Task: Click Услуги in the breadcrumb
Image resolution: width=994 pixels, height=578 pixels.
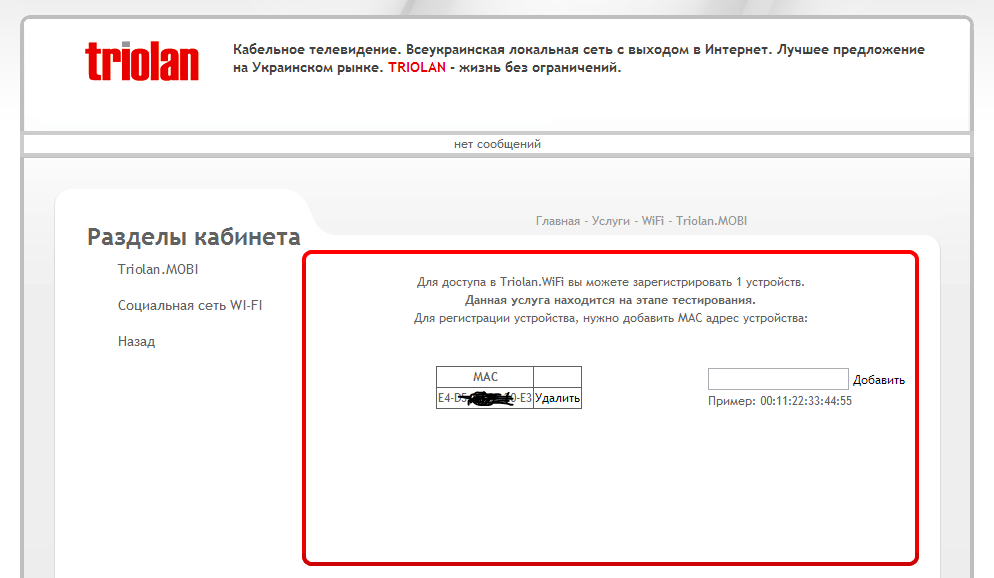Action: pyautogui.click(x=610, y=221)
